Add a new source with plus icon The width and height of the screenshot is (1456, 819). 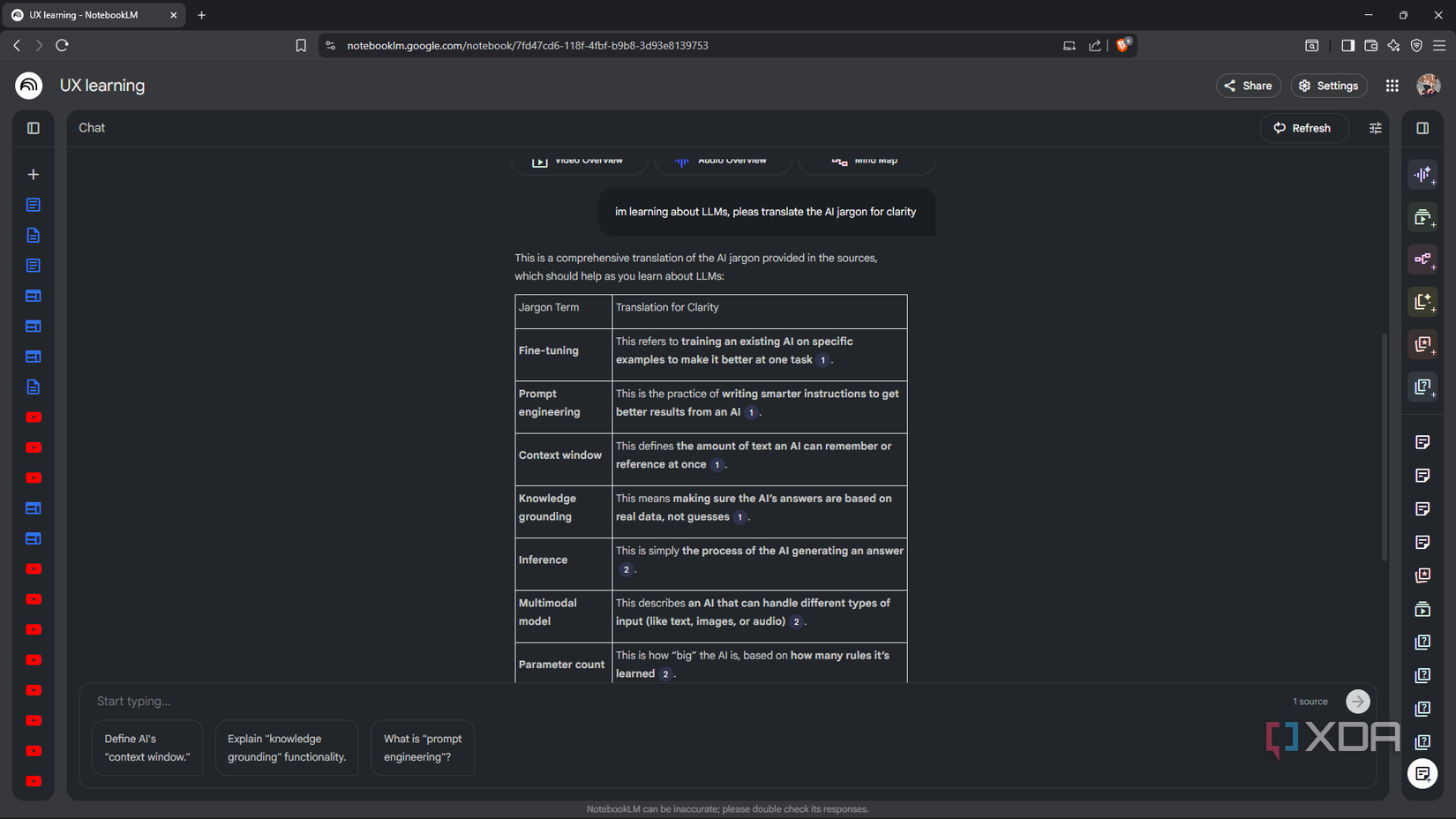click(x=34, y=175)
